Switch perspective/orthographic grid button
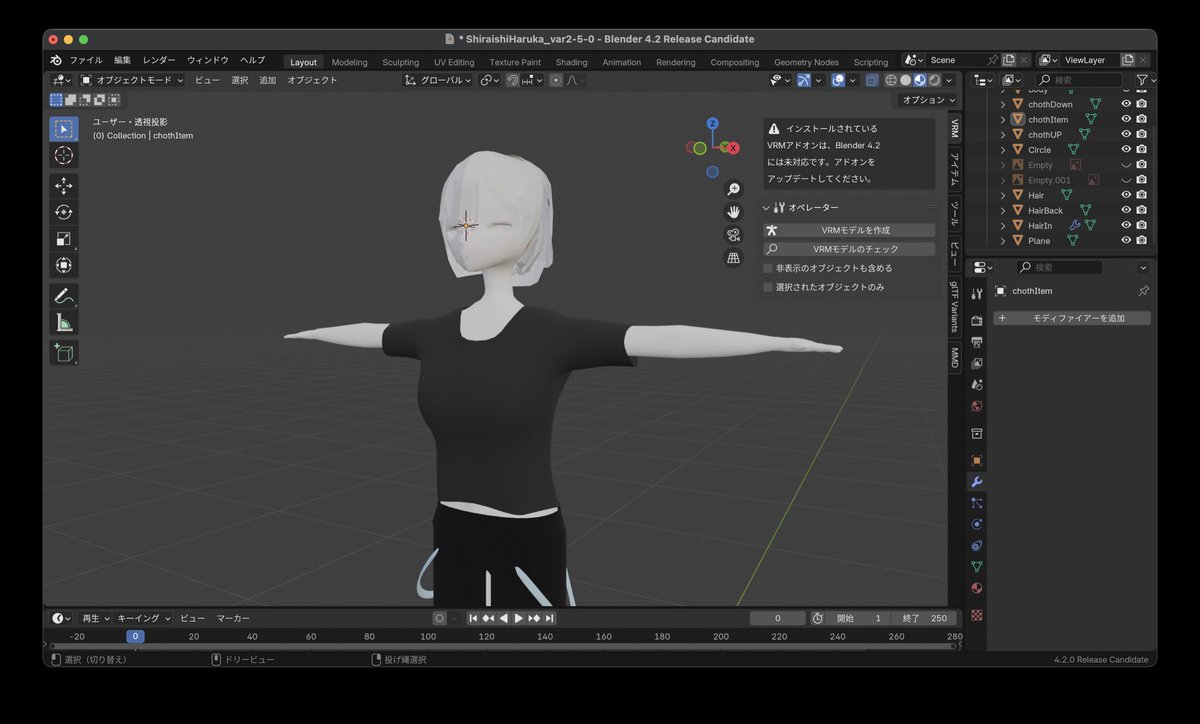The height and width of the screenshot is (724, 1200). click(733, 258)
